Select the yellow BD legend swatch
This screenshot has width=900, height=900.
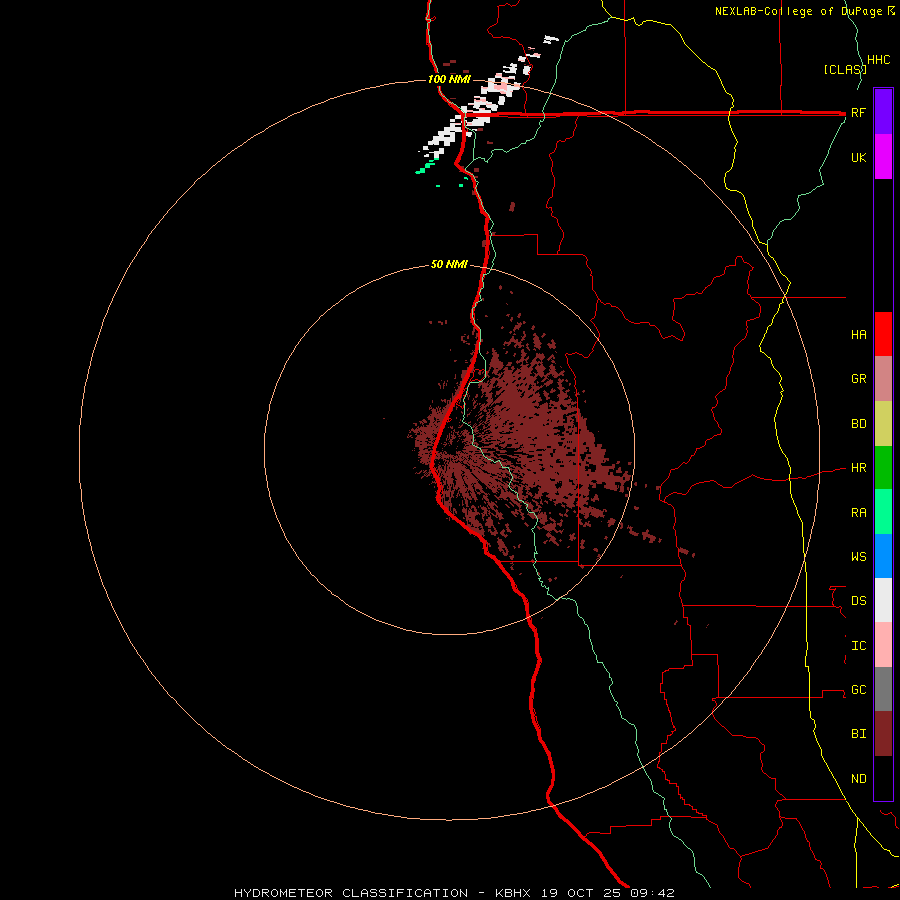(883, 424)
